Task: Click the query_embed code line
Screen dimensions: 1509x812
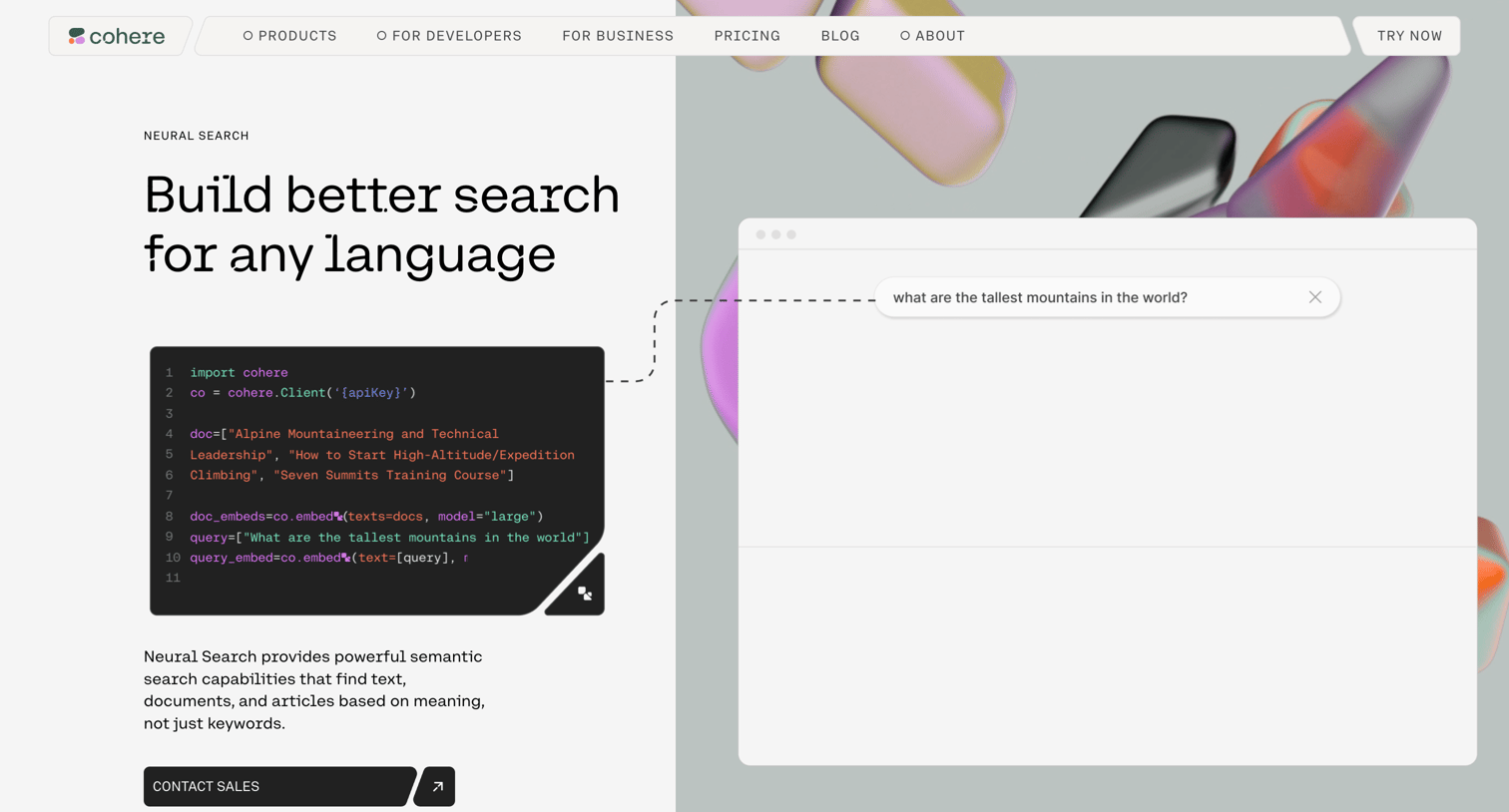Action: [x=328, y=558]
